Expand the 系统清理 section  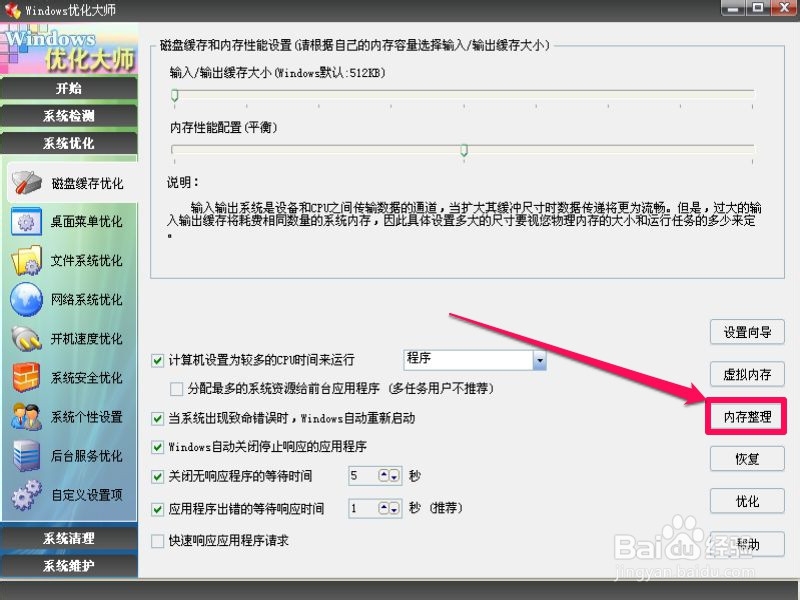[69, 540]
